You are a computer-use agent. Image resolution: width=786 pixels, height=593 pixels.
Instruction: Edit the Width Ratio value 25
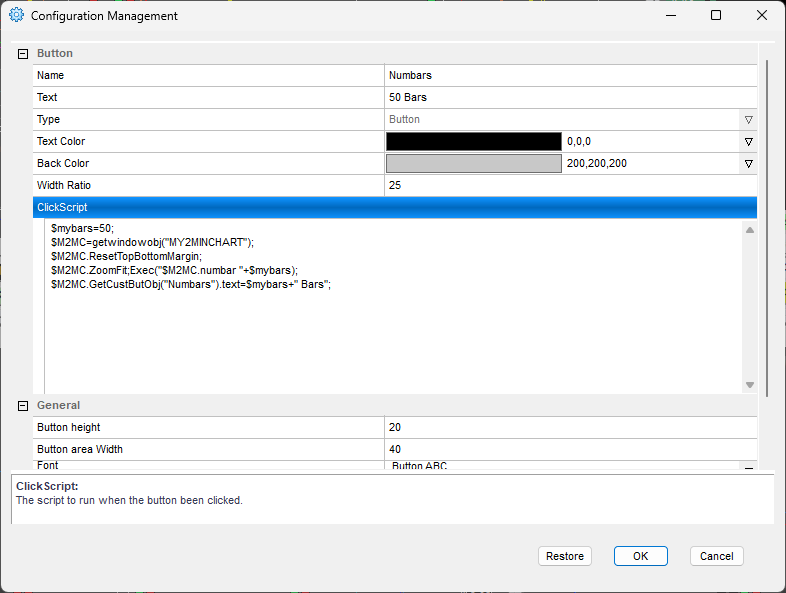coord(570,185)
